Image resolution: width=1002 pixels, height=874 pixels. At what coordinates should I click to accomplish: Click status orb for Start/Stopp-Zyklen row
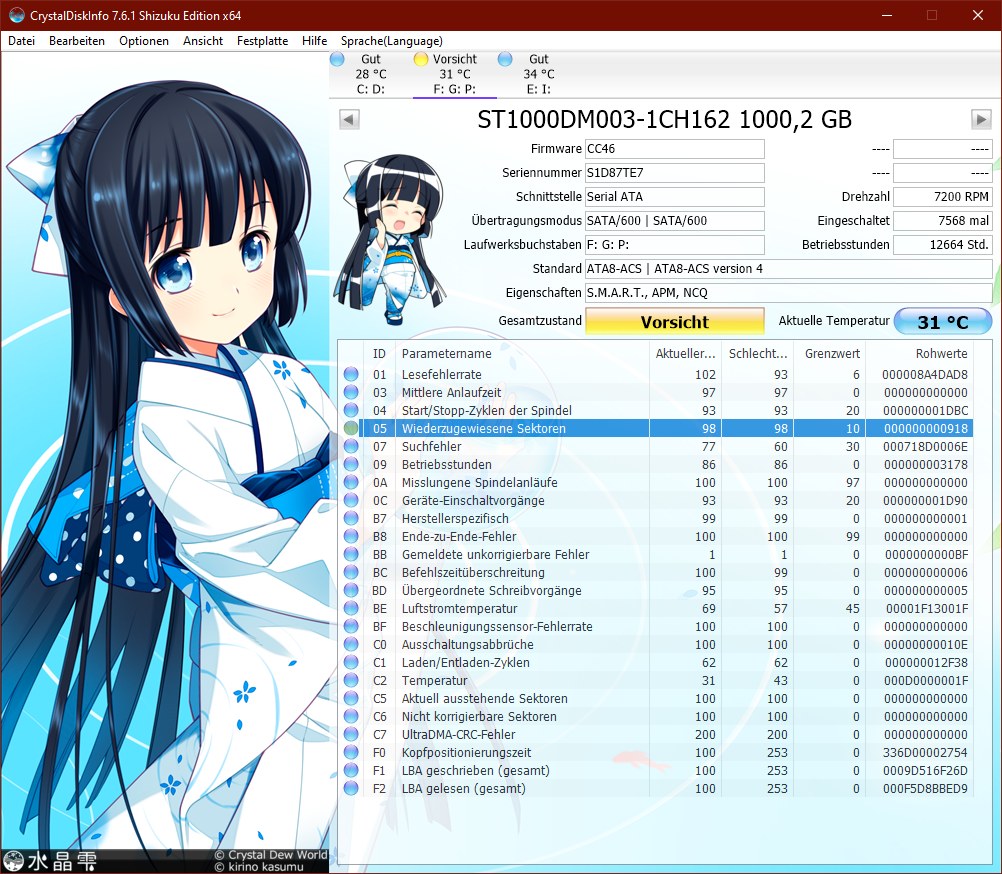point(351,410)
